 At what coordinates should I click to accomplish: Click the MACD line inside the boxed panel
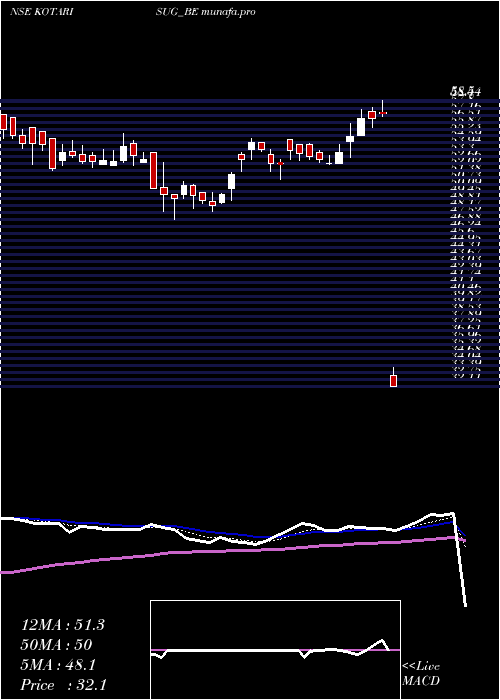(x=272, y=650)
